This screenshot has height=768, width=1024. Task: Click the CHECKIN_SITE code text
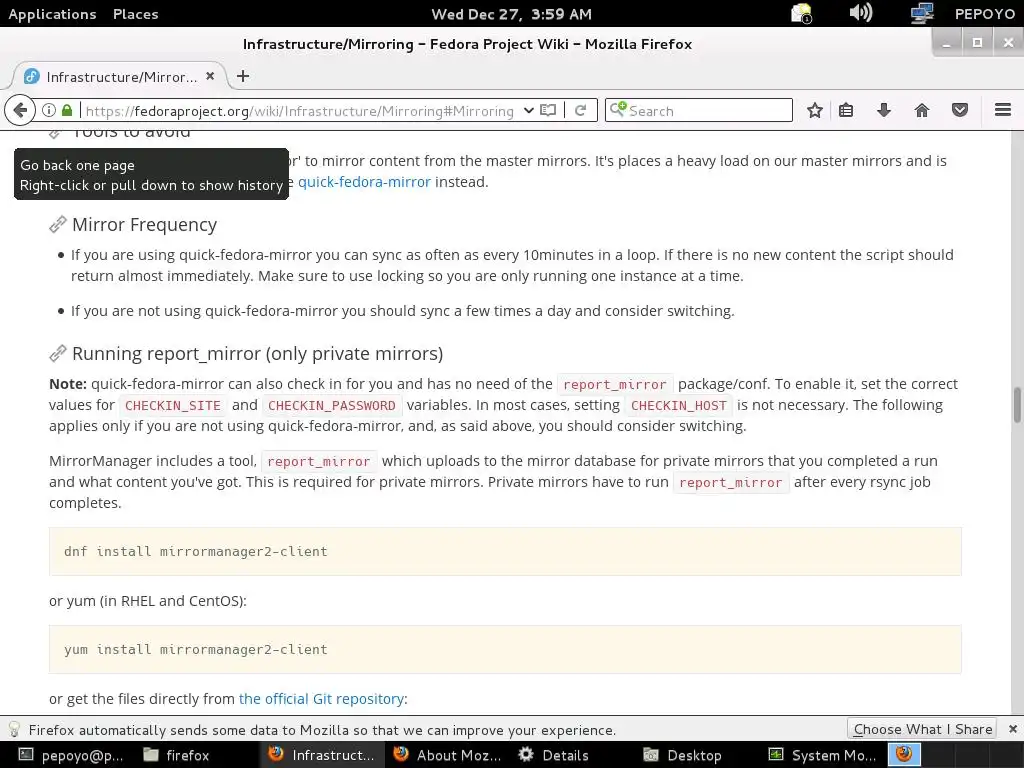172,406
